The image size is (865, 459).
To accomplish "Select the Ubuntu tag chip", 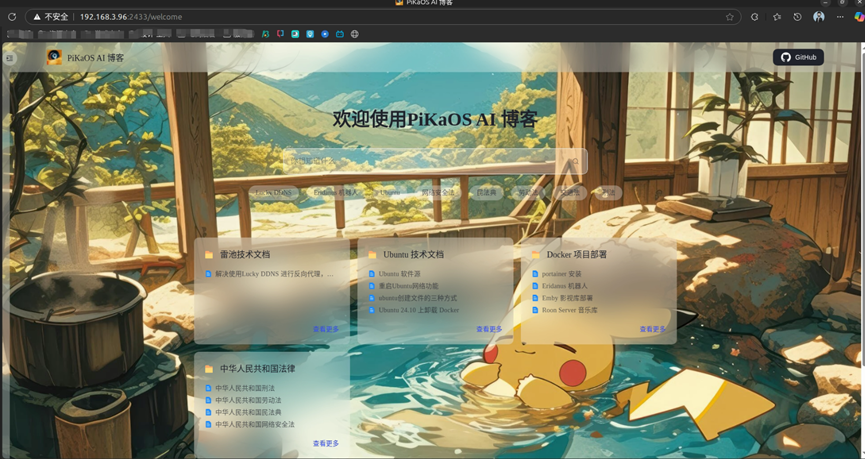I will click(x=390, y=193).
